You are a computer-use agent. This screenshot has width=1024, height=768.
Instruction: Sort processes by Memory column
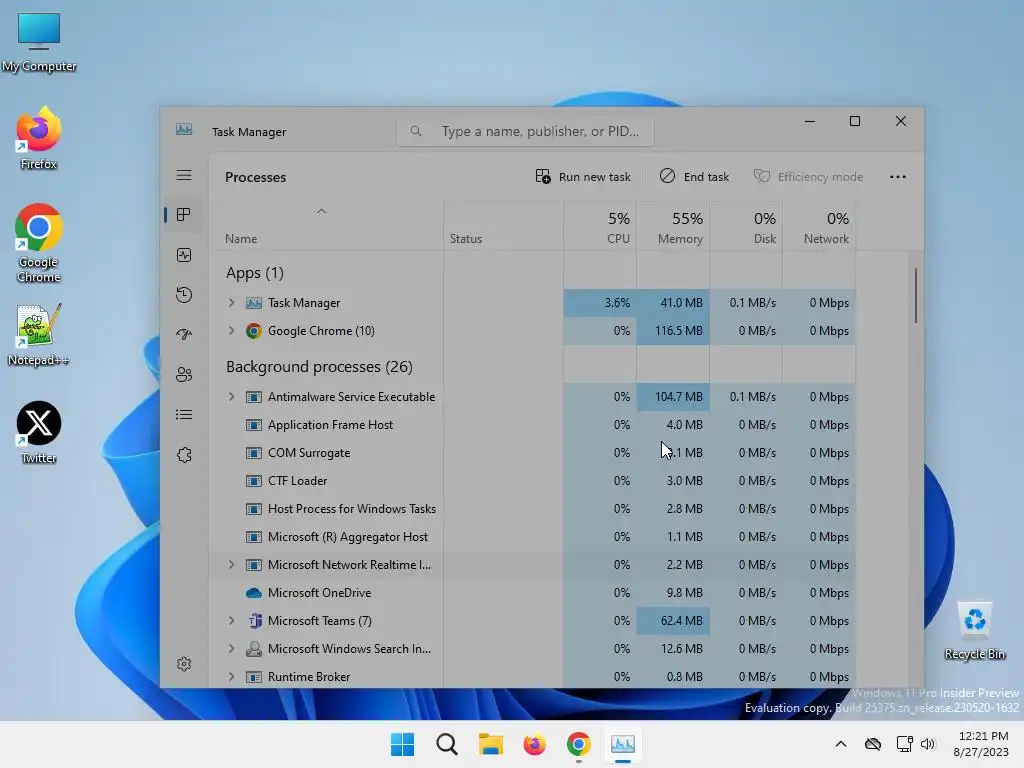tap(673, 227)
